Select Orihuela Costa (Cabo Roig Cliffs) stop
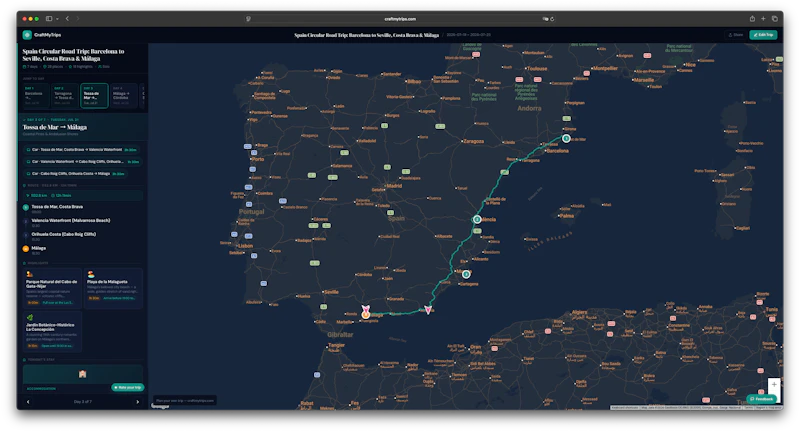This screenshot has height=432, width=800. point(63,234)
